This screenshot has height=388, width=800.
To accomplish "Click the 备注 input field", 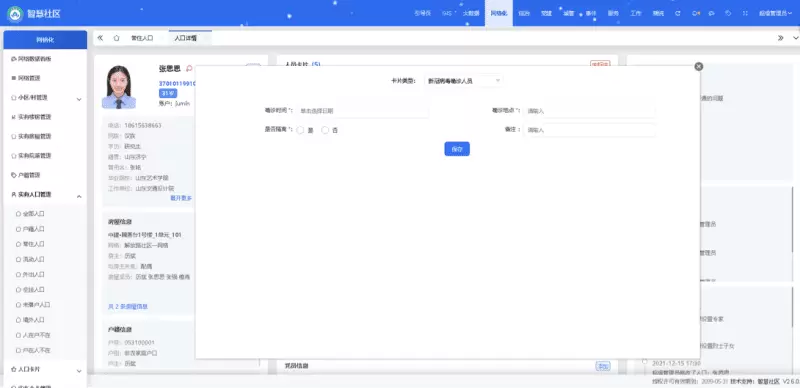I will pos(589,130).
